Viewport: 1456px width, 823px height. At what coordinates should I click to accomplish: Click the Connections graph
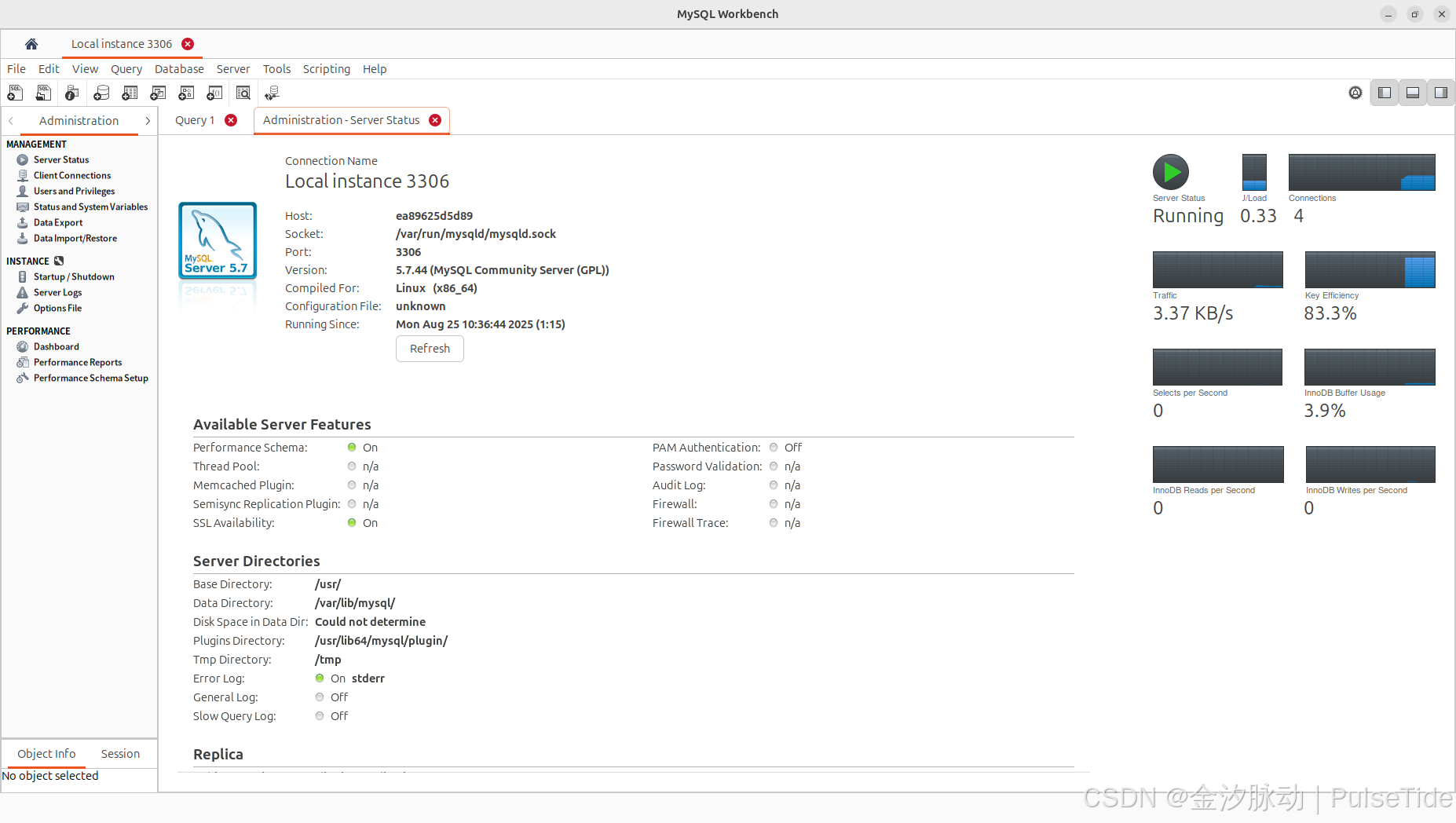click(1362, 172)
